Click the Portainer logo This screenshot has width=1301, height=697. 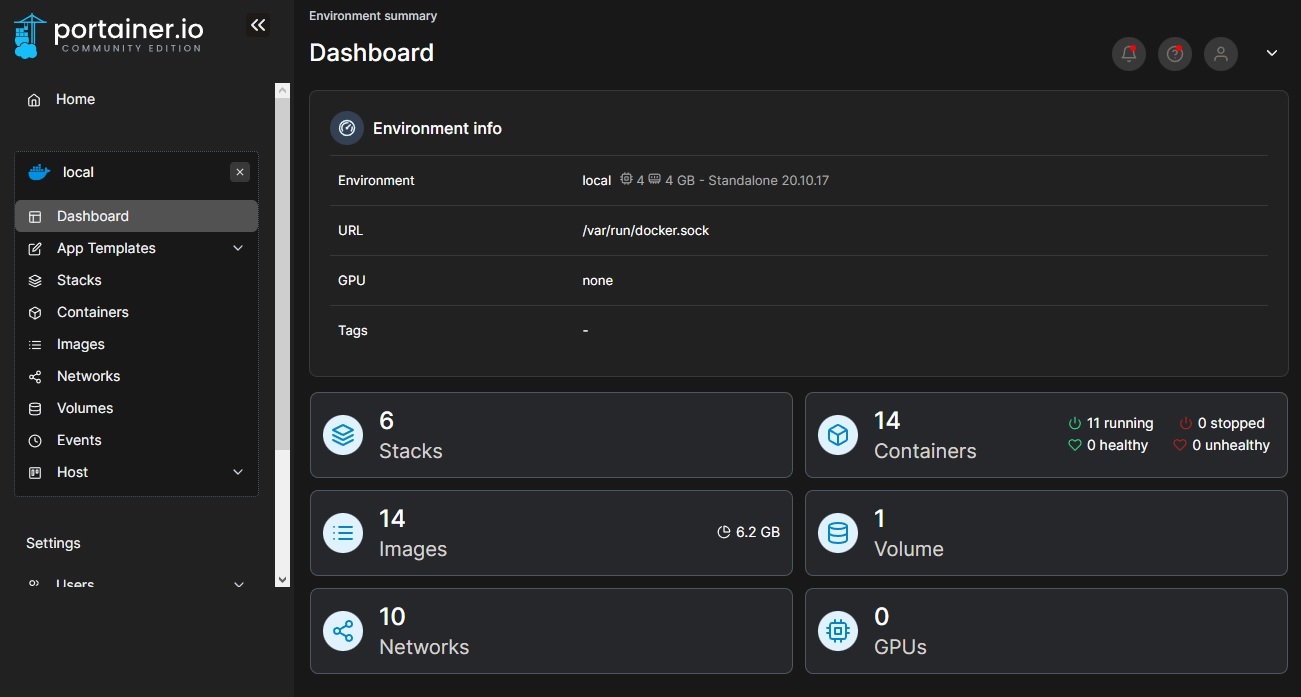pyautogui.click(x=108, y=35)
